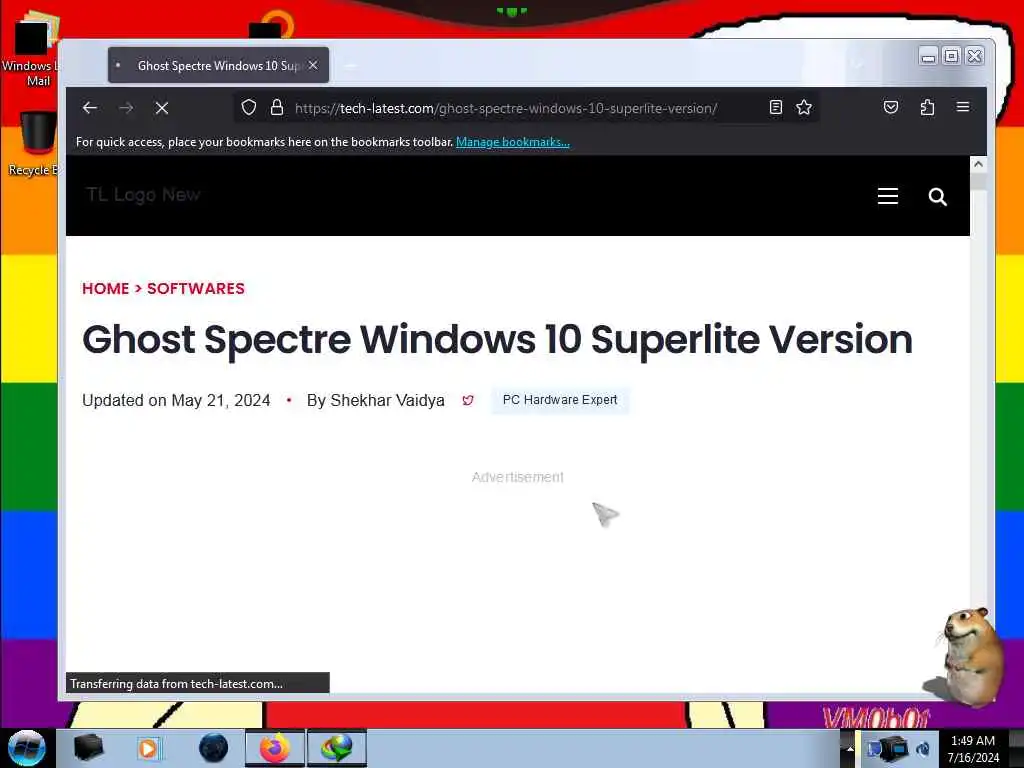Go to HOME breadcrumb

click(x=106, y=289)
